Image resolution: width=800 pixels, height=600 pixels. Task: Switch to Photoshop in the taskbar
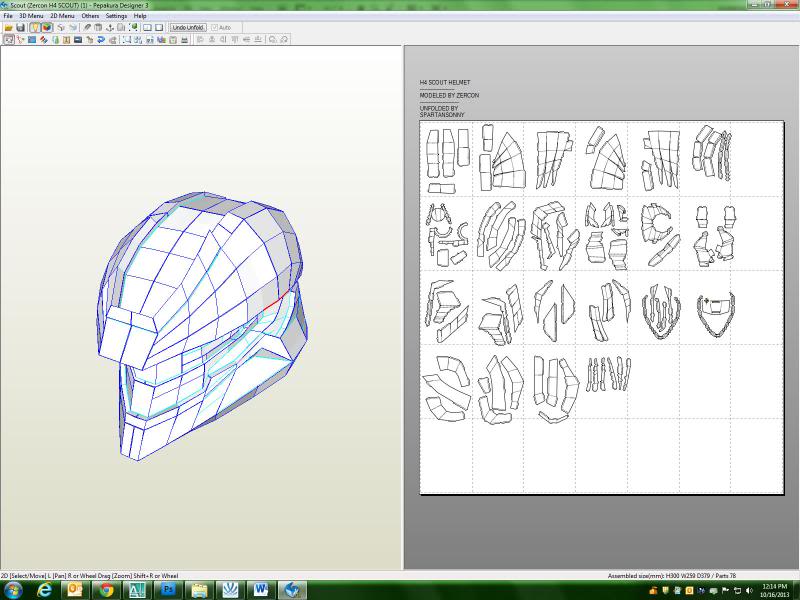point(168,590)
